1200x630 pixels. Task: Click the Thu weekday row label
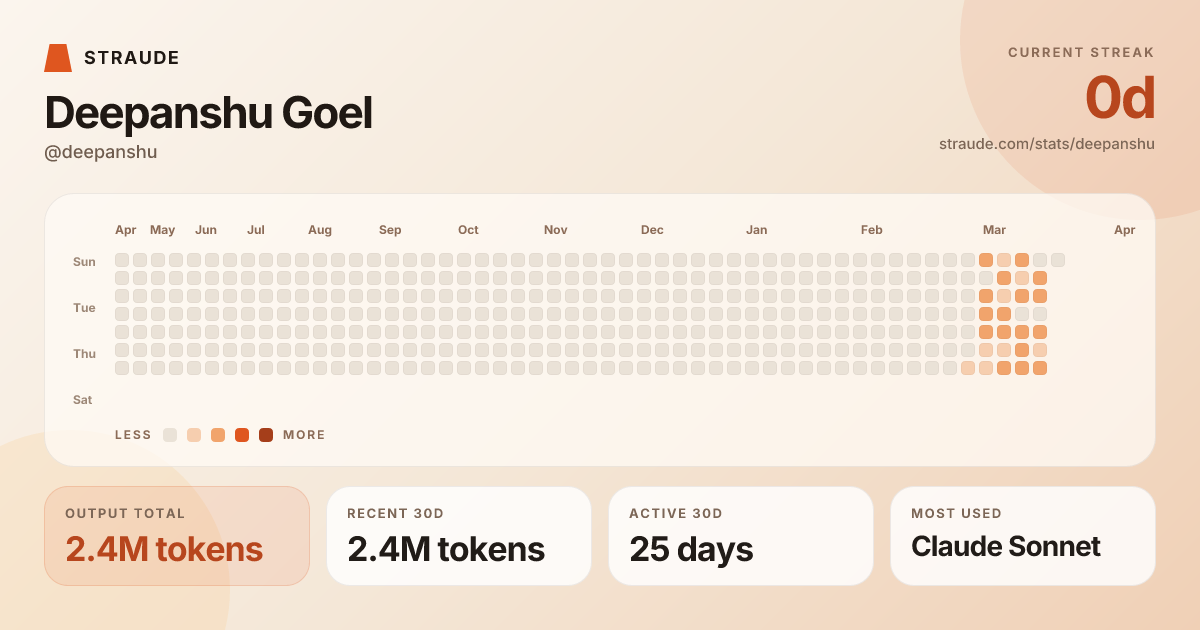[84, 354]
